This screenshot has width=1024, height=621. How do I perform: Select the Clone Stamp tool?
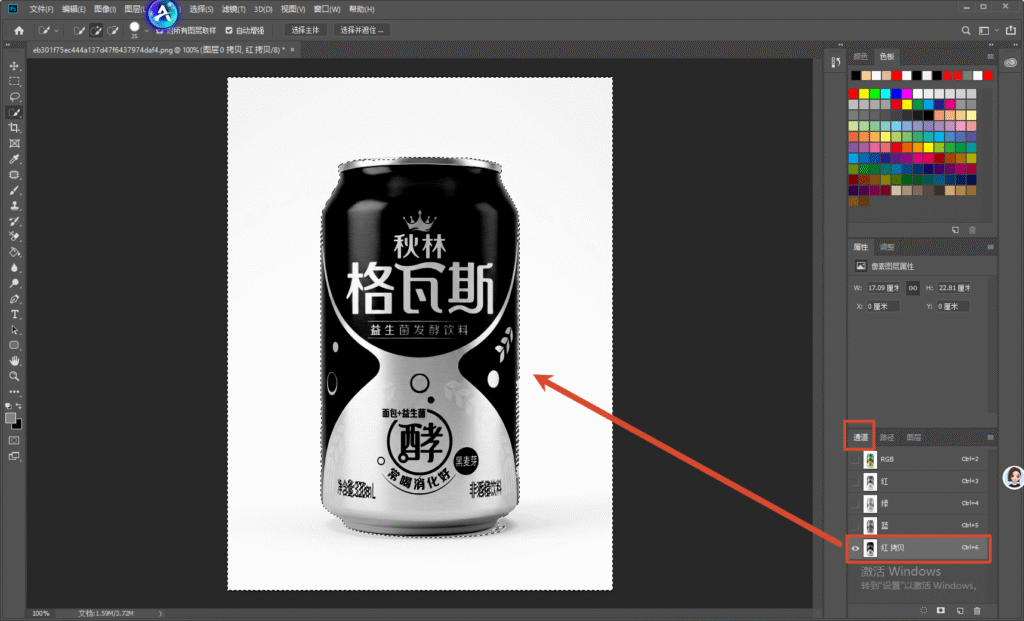[14, 206]
